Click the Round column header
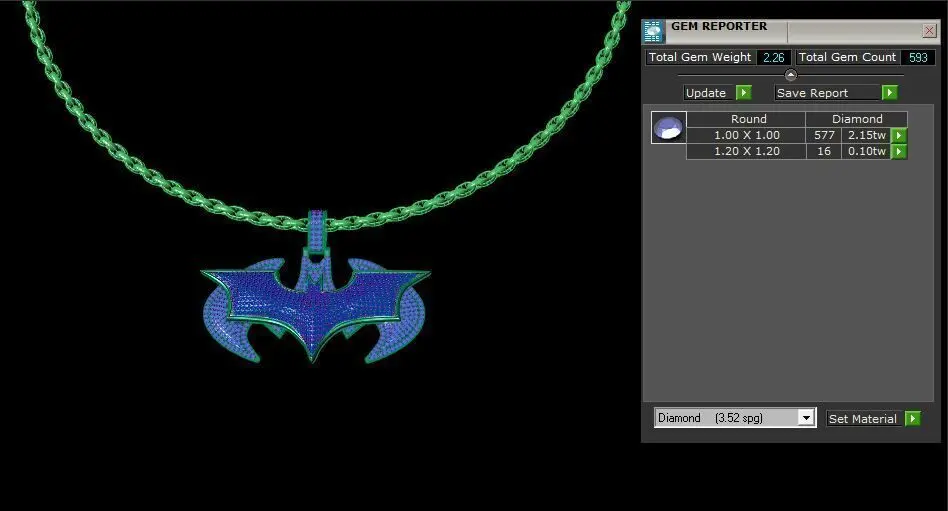The image size is (948, 511). 748,119
